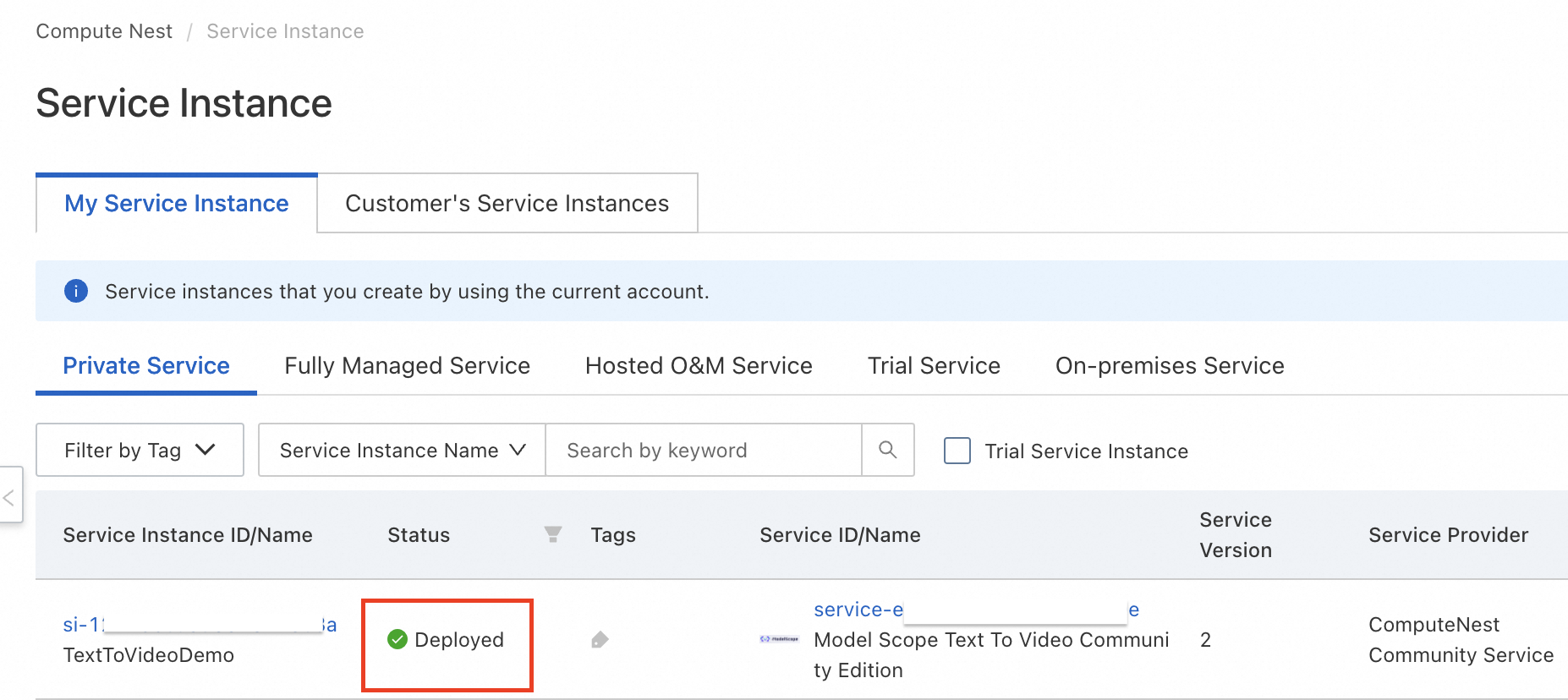Click the Service Instance page heading
1568x700 pixels.
pos(184,103)
